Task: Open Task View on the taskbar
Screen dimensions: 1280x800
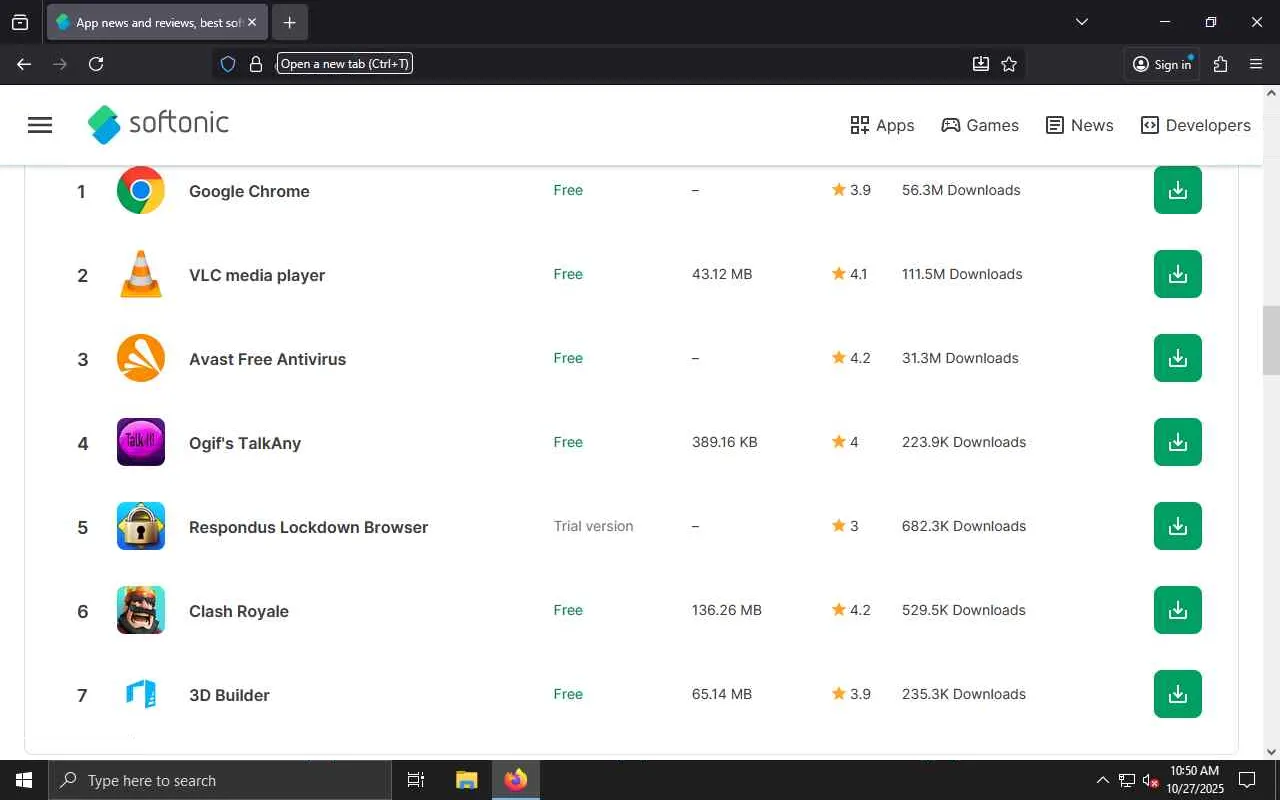Action: click(x=416, y=780)
